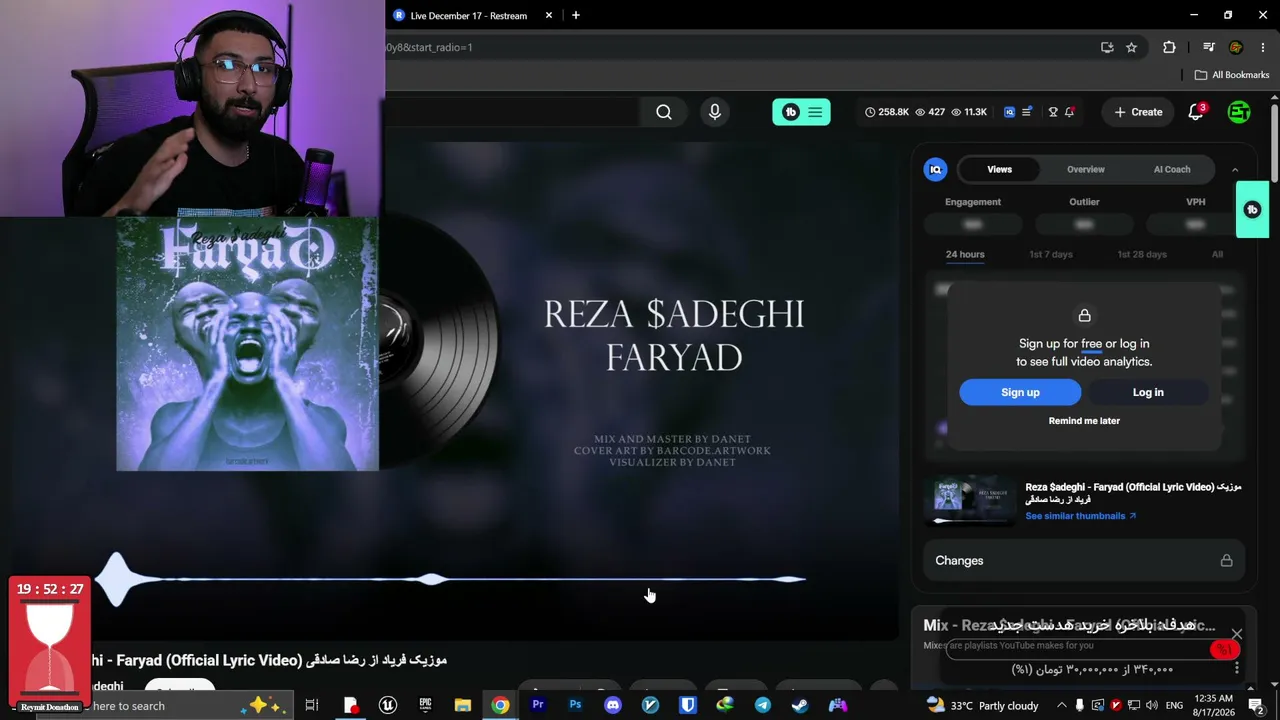
Task: Launch Photoshop from the taskbar
Action: (x=575, y=705)
